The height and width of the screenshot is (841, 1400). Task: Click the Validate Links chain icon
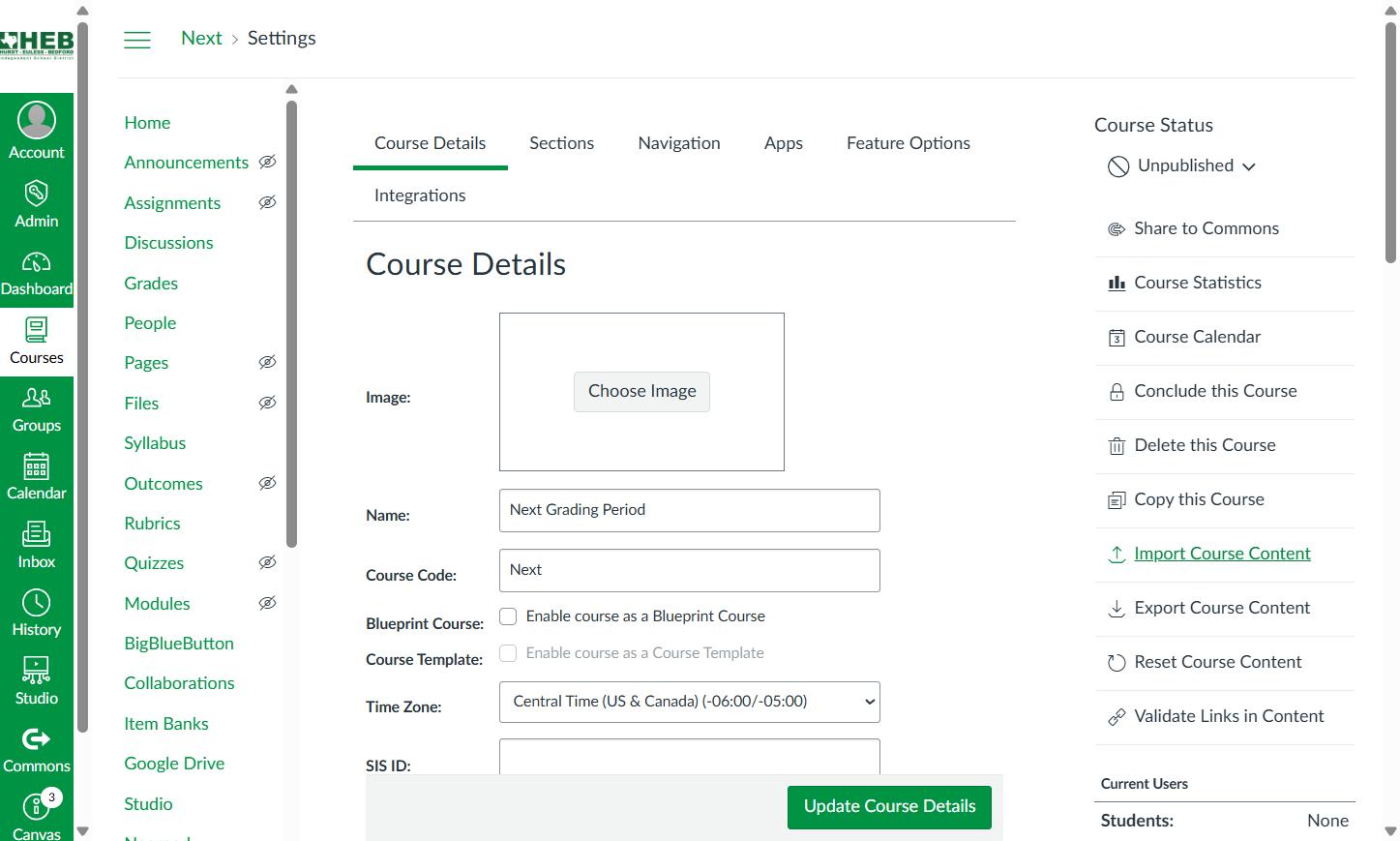1117,717
